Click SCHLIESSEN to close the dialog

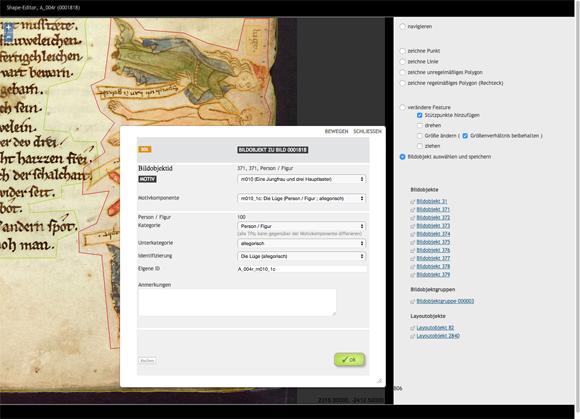click(367, 131)
